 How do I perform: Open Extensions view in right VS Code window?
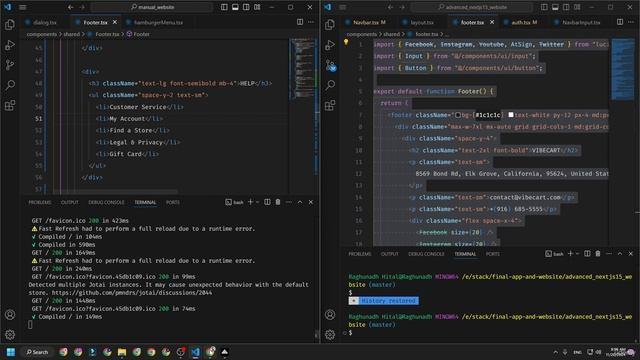pyautogui.click(x=330, y=105)
